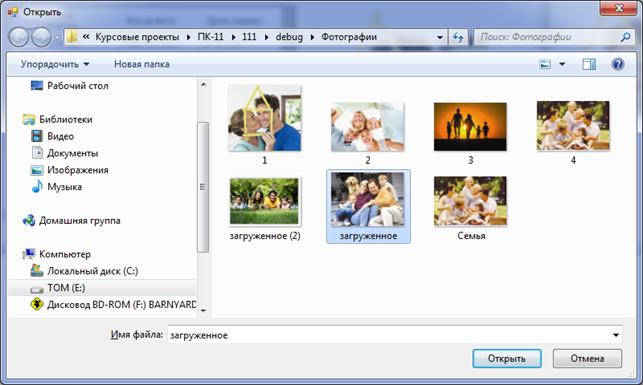The height and width of the screenshot is (385, 643).
Task: Click the folder icon in address bar
Action: coord(72,37)
